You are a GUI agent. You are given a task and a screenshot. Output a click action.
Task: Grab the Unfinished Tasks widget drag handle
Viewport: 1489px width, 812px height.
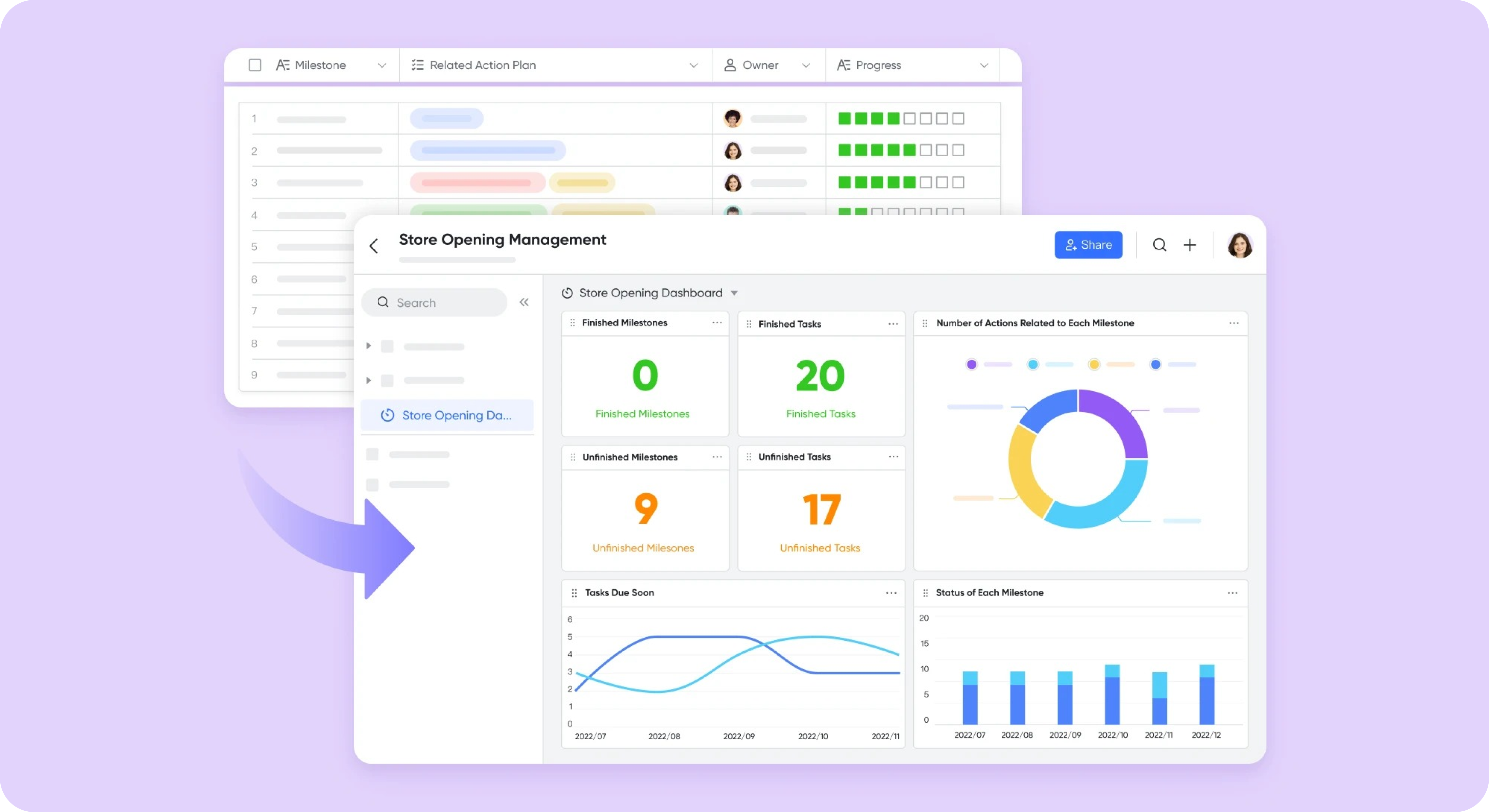(749, 456)
